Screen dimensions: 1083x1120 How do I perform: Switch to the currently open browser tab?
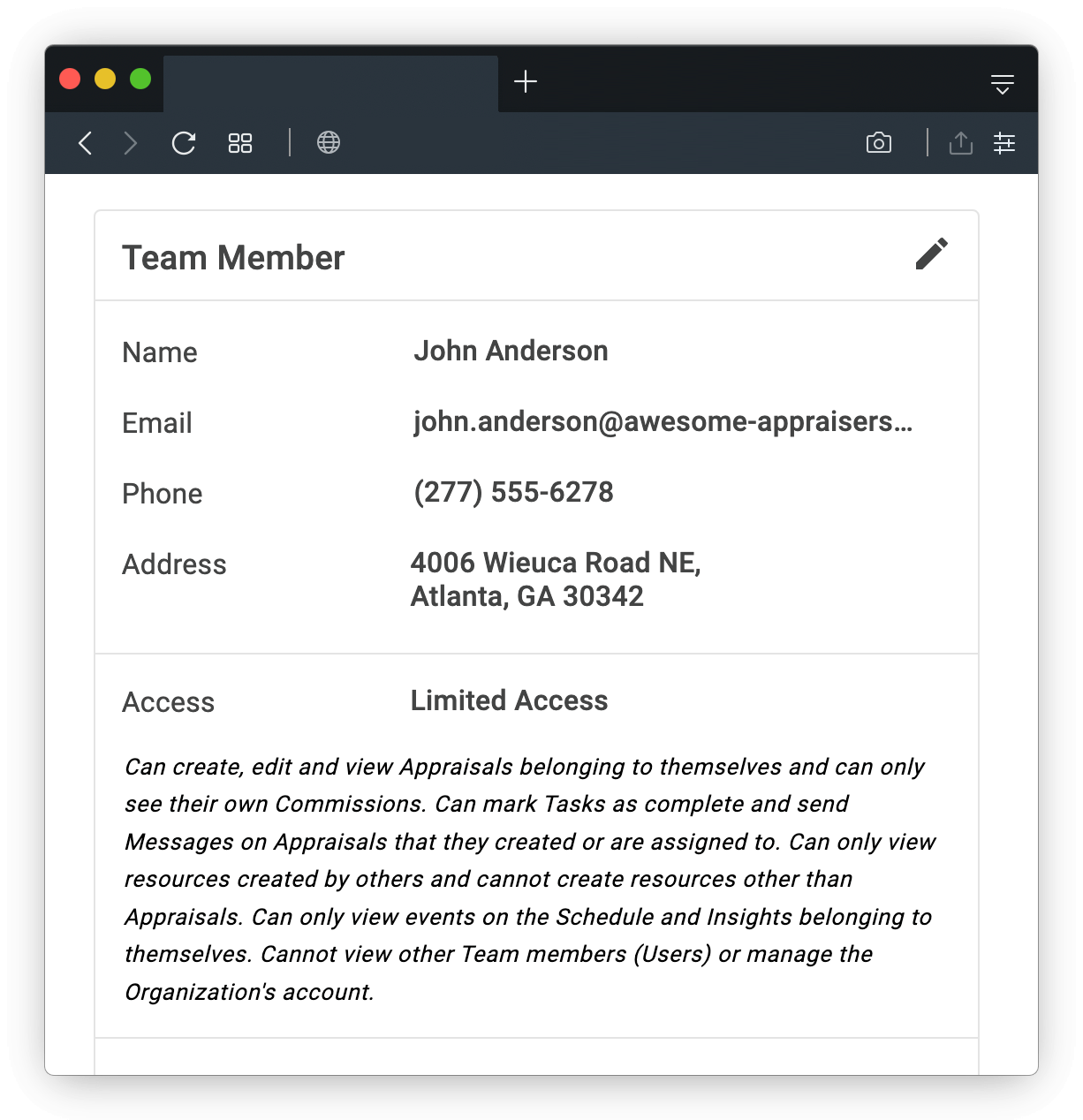pyautogui.click(x=331, y=81)
